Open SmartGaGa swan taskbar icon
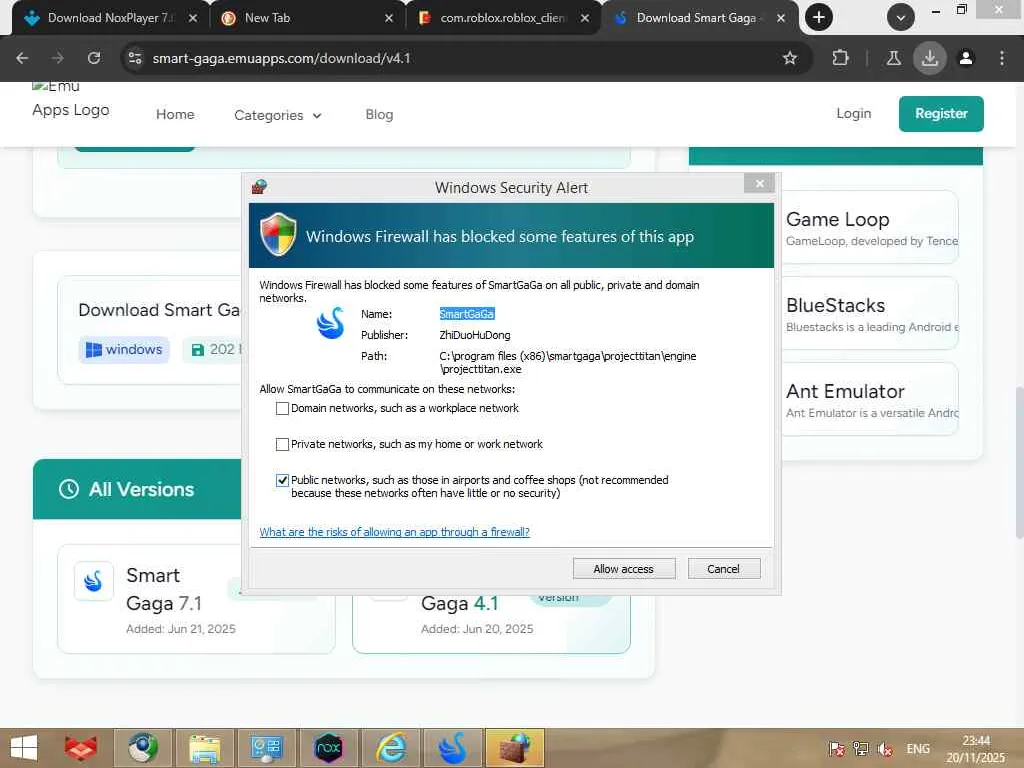Image resolution: width=1024 pixels, height=768 pixels. (x=453, y=748)
